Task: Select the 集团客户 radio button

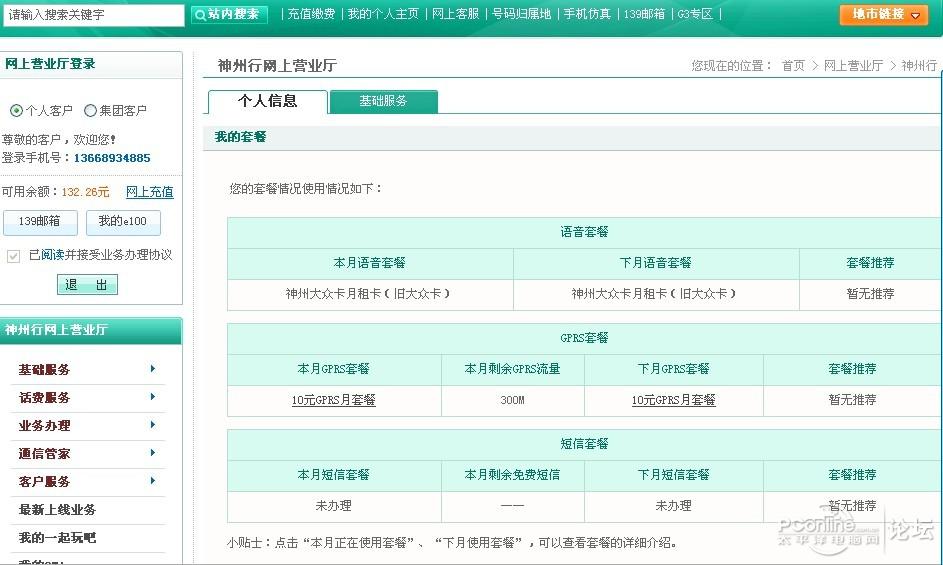Action: 90,111
